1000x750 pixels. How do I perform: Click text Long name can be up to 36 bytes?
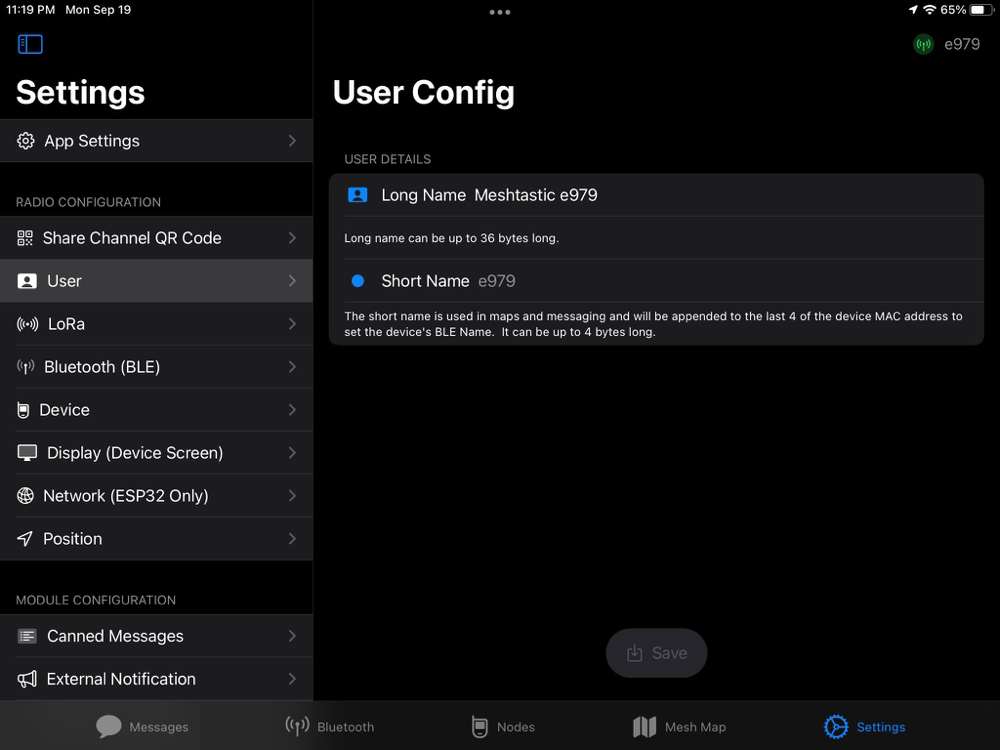click(452, 238)
